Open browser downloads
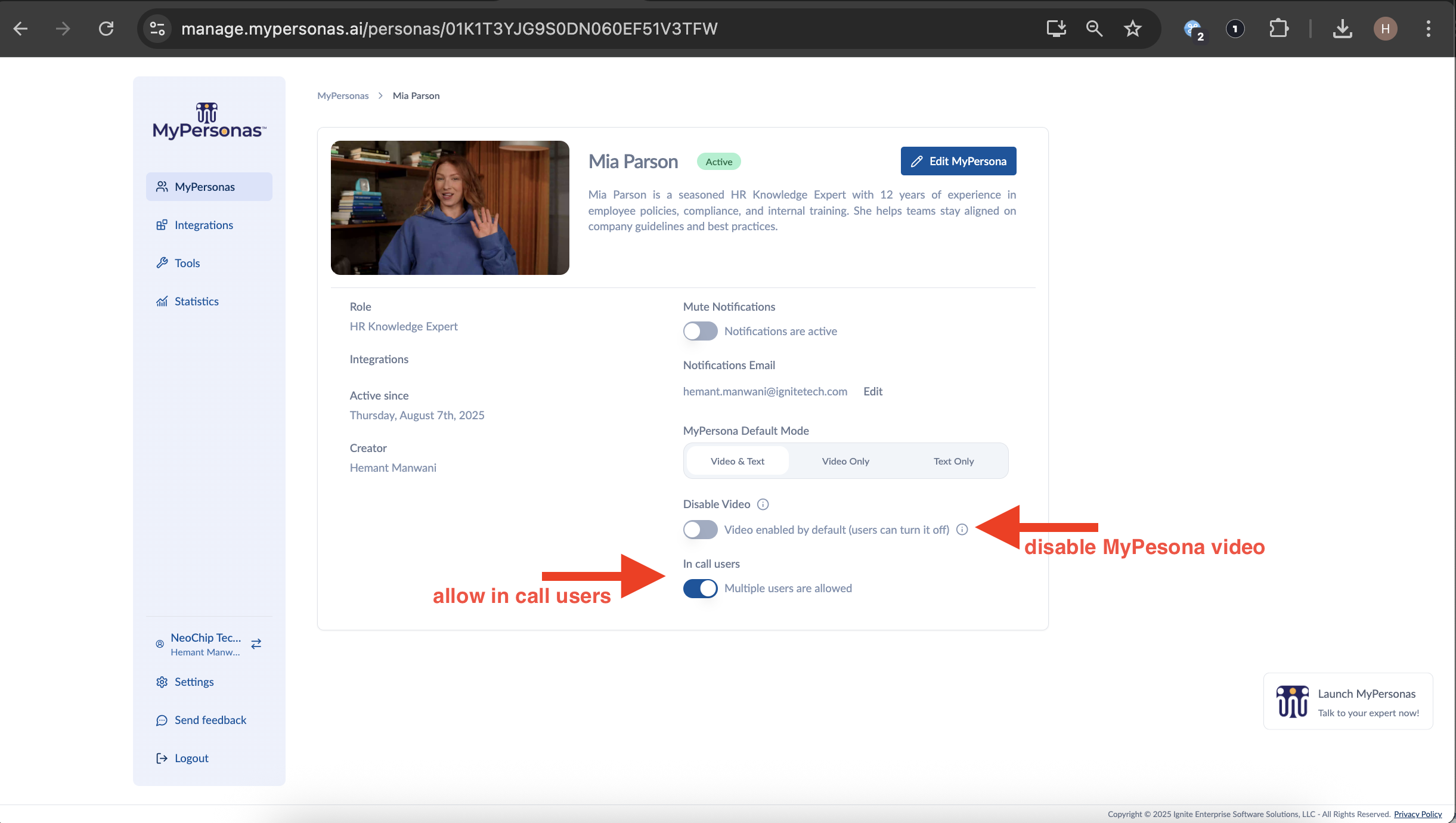The width and height of the screenshot is (1456, 823). pos(1342,29)
